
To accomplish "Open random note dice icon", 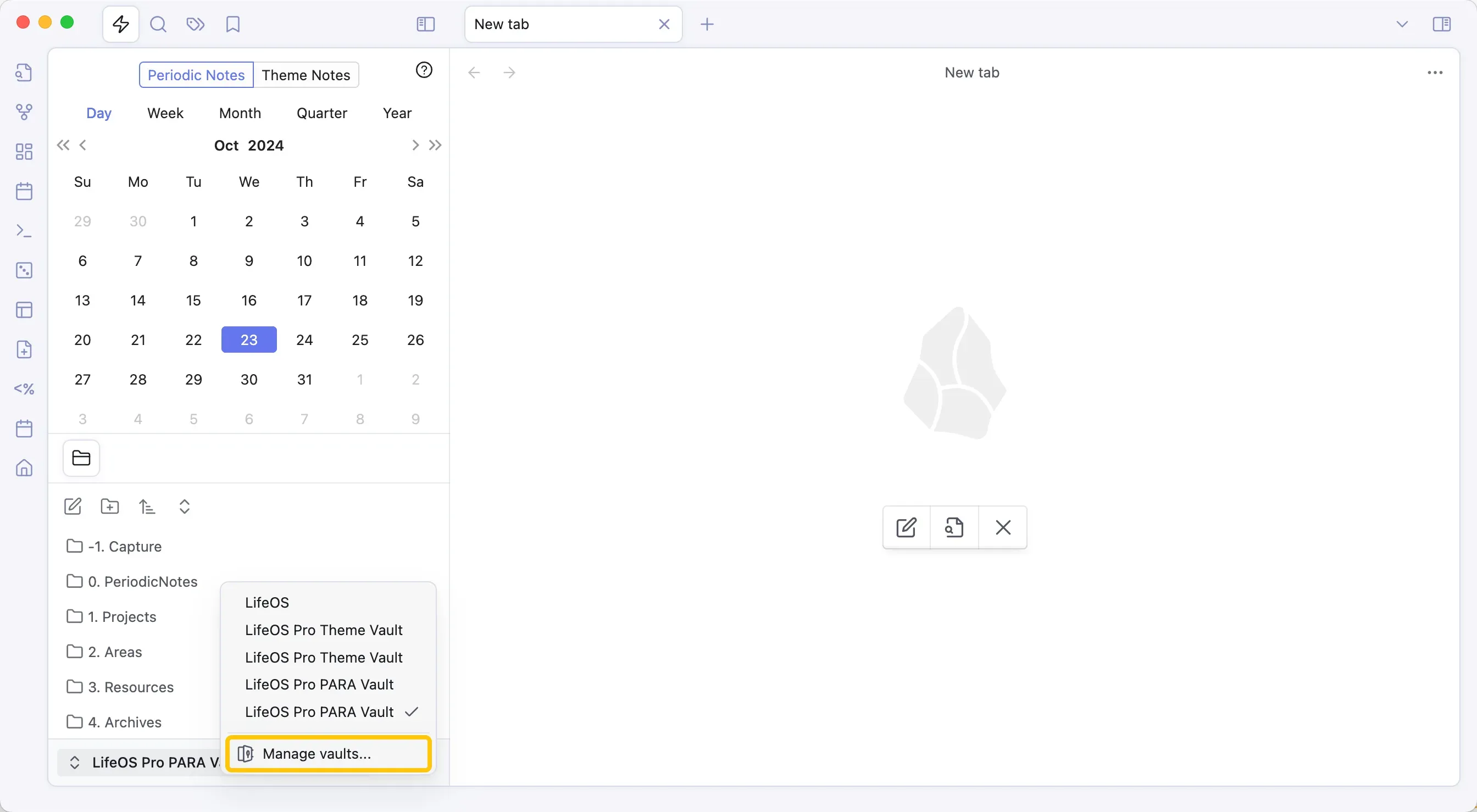I will pos(24,270).
